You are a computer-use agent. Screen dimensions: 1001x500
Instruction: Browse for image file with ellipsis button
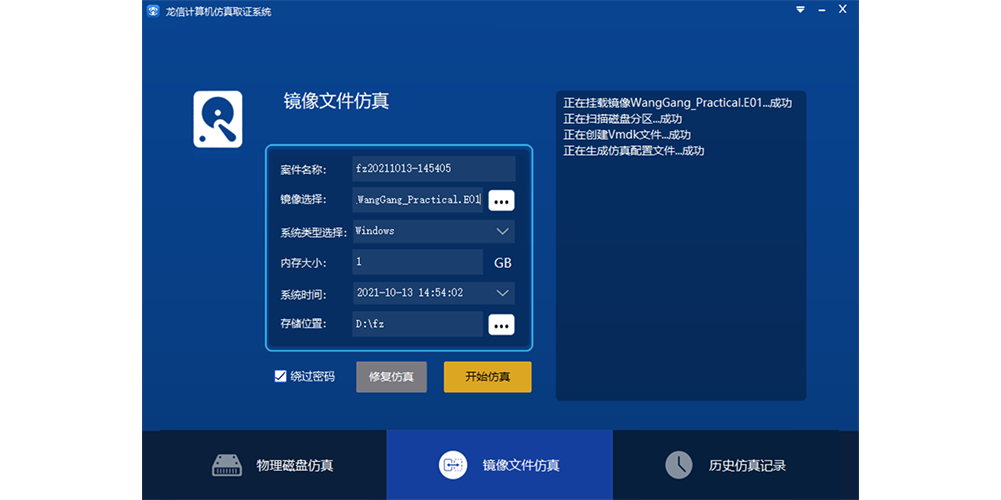501,200
